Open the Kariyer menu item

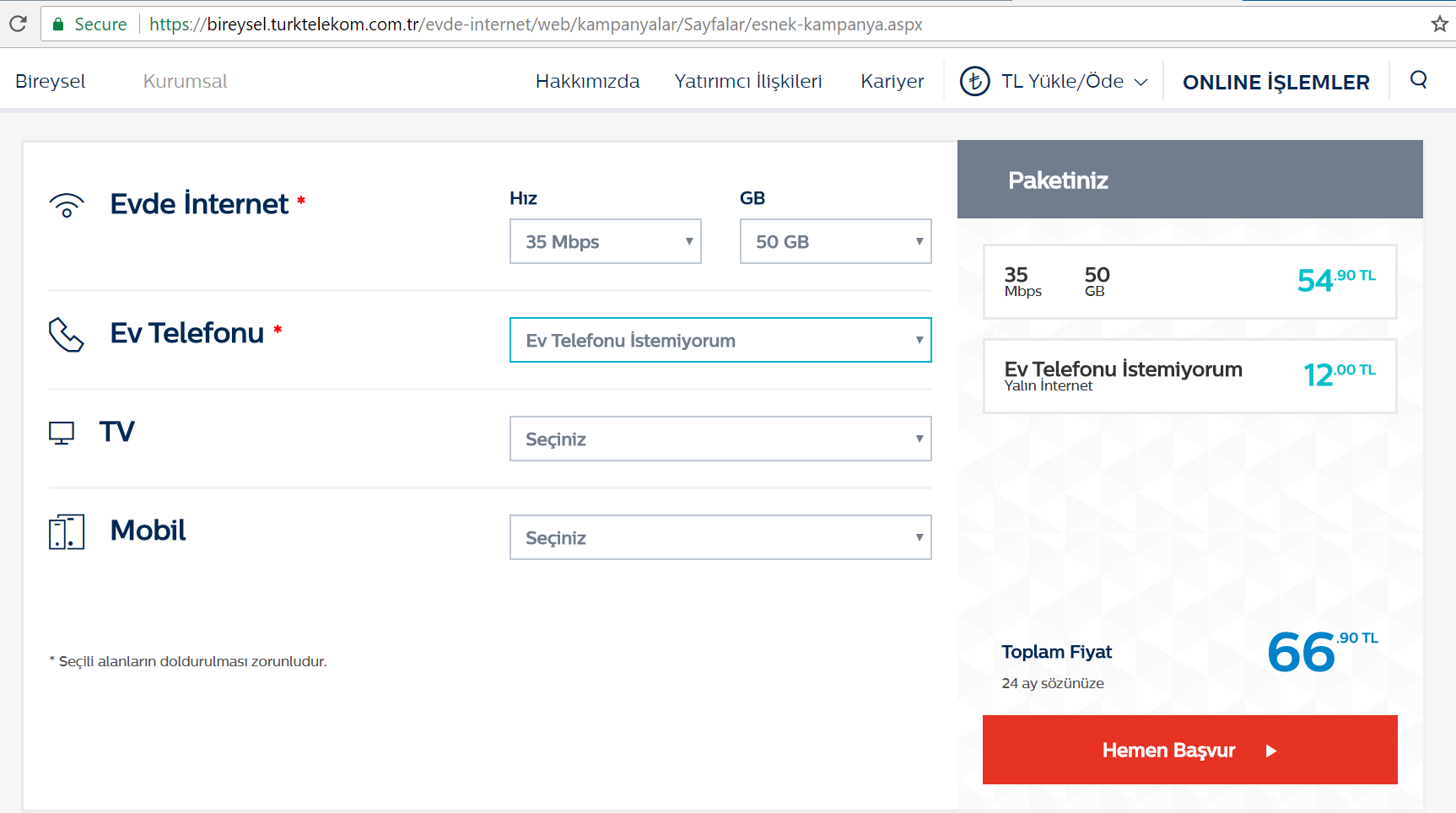(892, 81)
